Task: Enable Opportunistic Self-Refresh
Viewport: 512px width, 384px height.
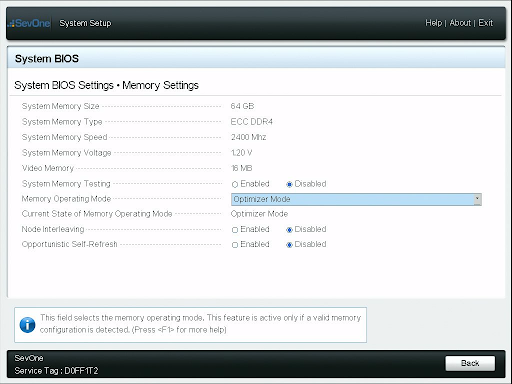Action: [x=235, y=245]
